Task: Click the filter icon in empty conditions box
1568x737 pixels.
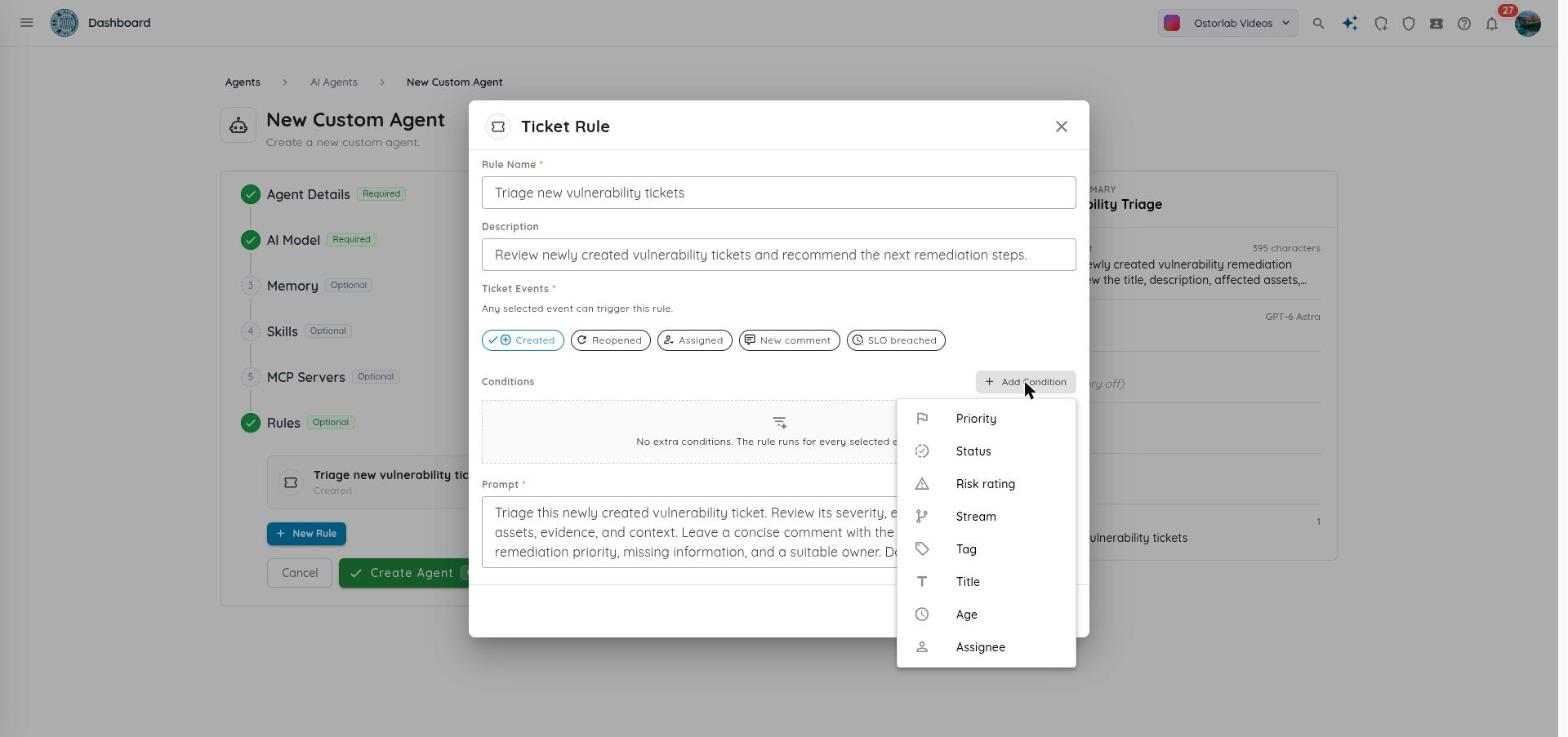Action: tap(779, 422)
